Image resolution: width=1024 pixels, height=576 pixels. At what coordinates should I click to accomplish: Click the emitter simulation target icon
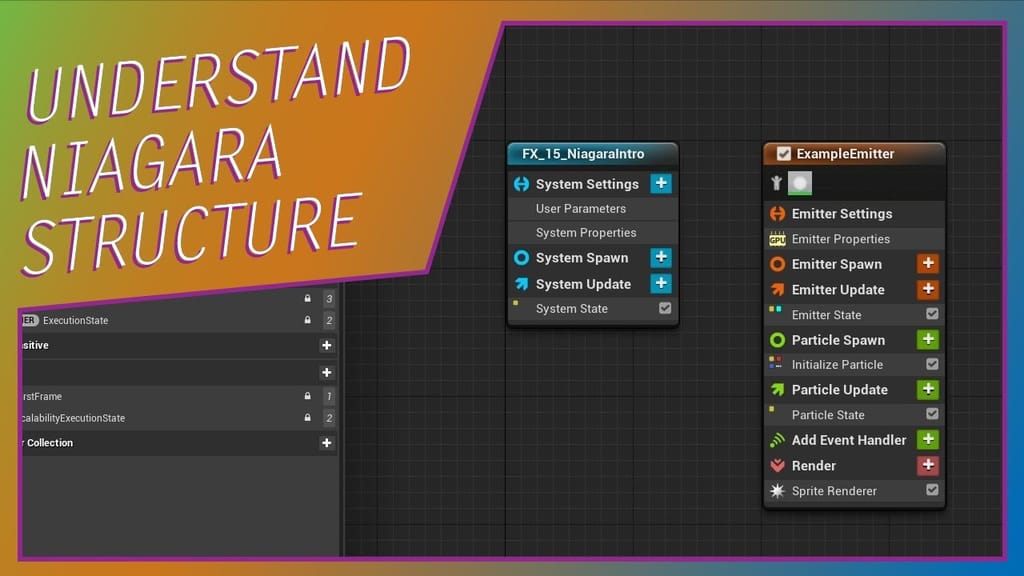[x=776, y=183]
